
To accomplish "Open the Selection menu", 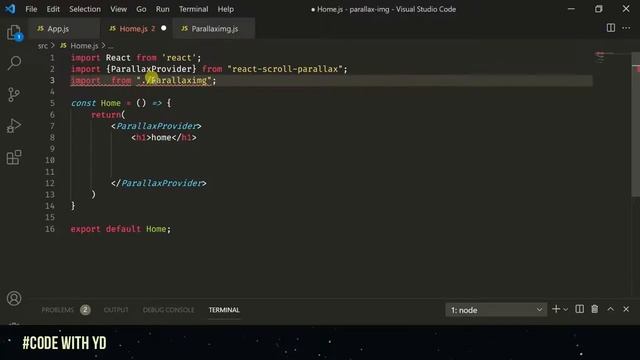I will tap(85, 9).
